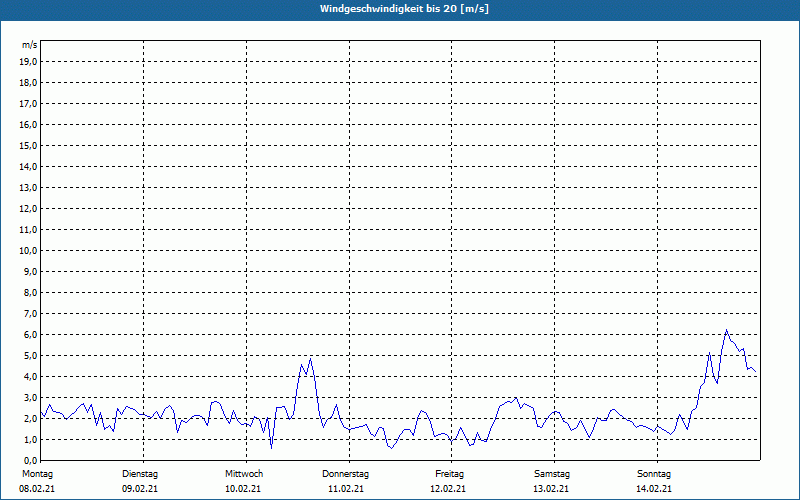800x500 pixels.
Task: Select the Dienstag day label
Action: pyautogui.click(x=140, y=474)
